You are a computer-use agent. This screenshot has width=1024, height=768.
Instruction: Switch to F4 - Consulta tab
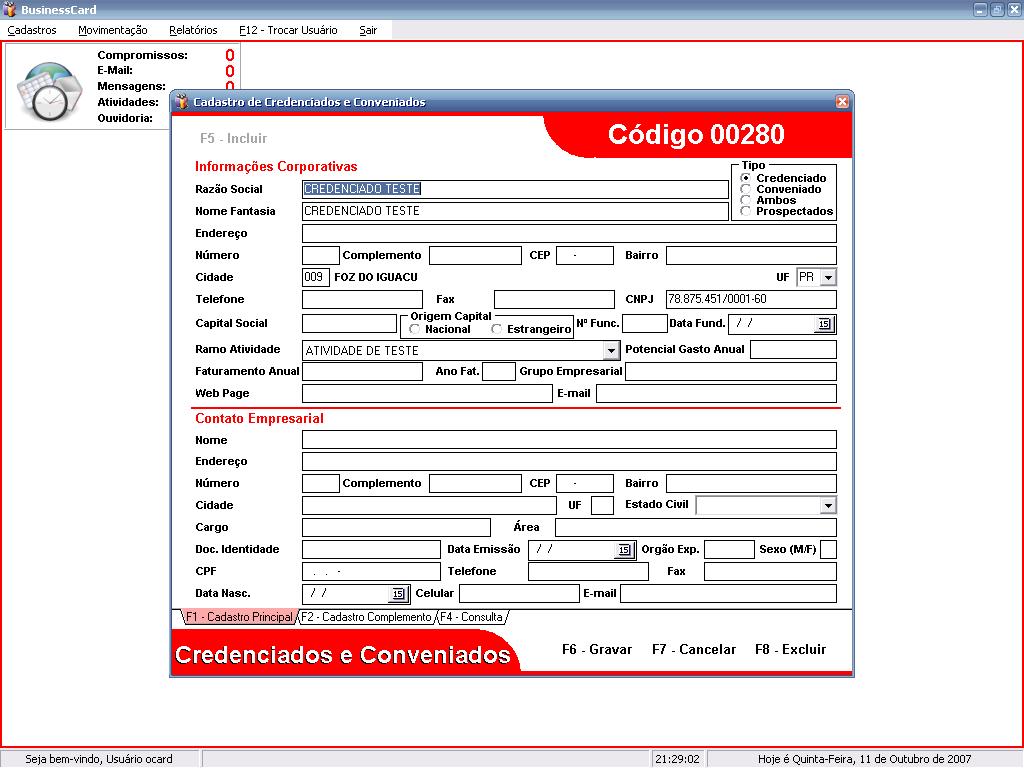(x=472, y=617)
